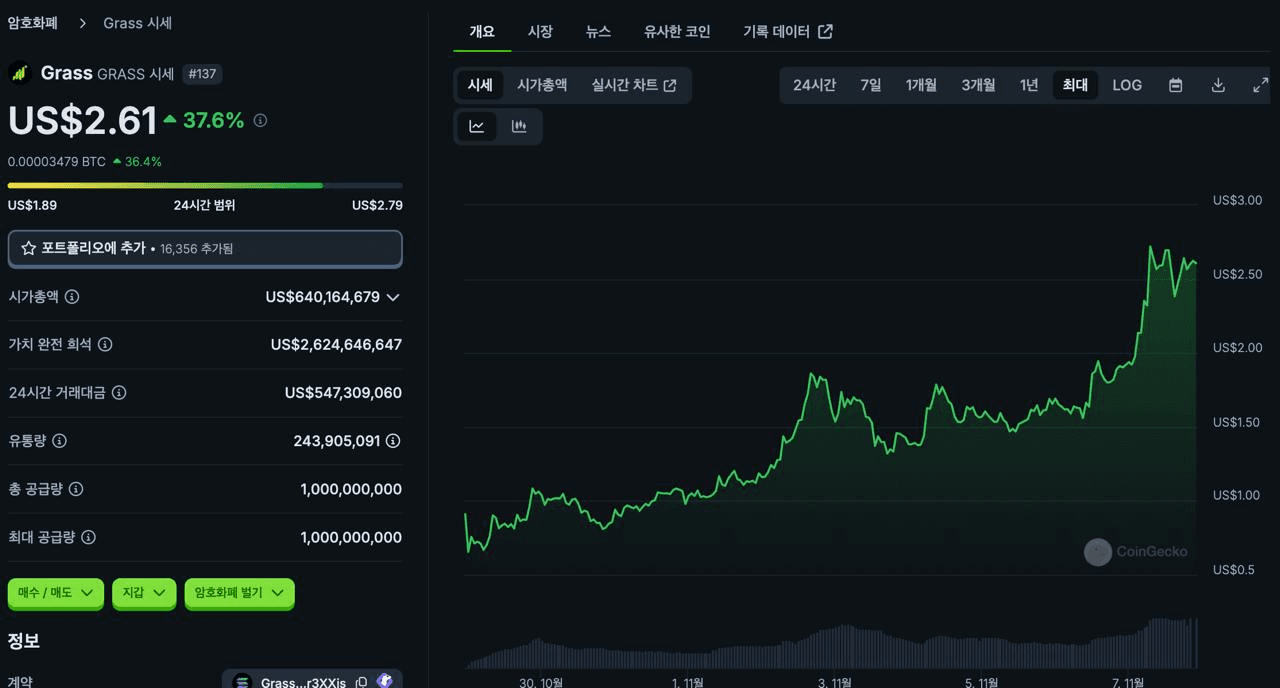Switch chart to 시가총액 view
The height and width of the screenshot is (688, 1280).
point(542,85)
